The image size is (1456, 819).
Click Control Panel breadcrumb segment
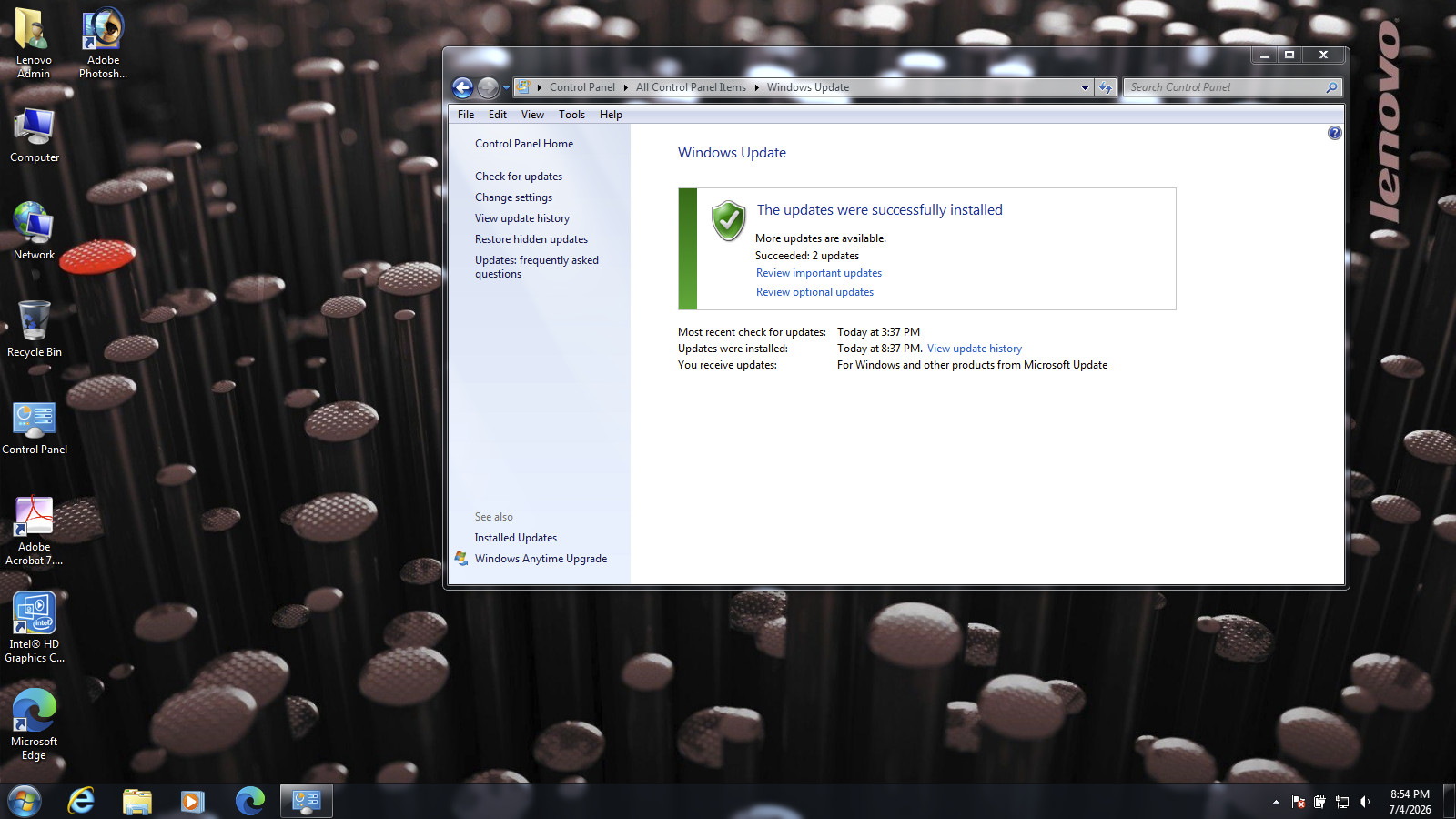(x=582, y=87)
